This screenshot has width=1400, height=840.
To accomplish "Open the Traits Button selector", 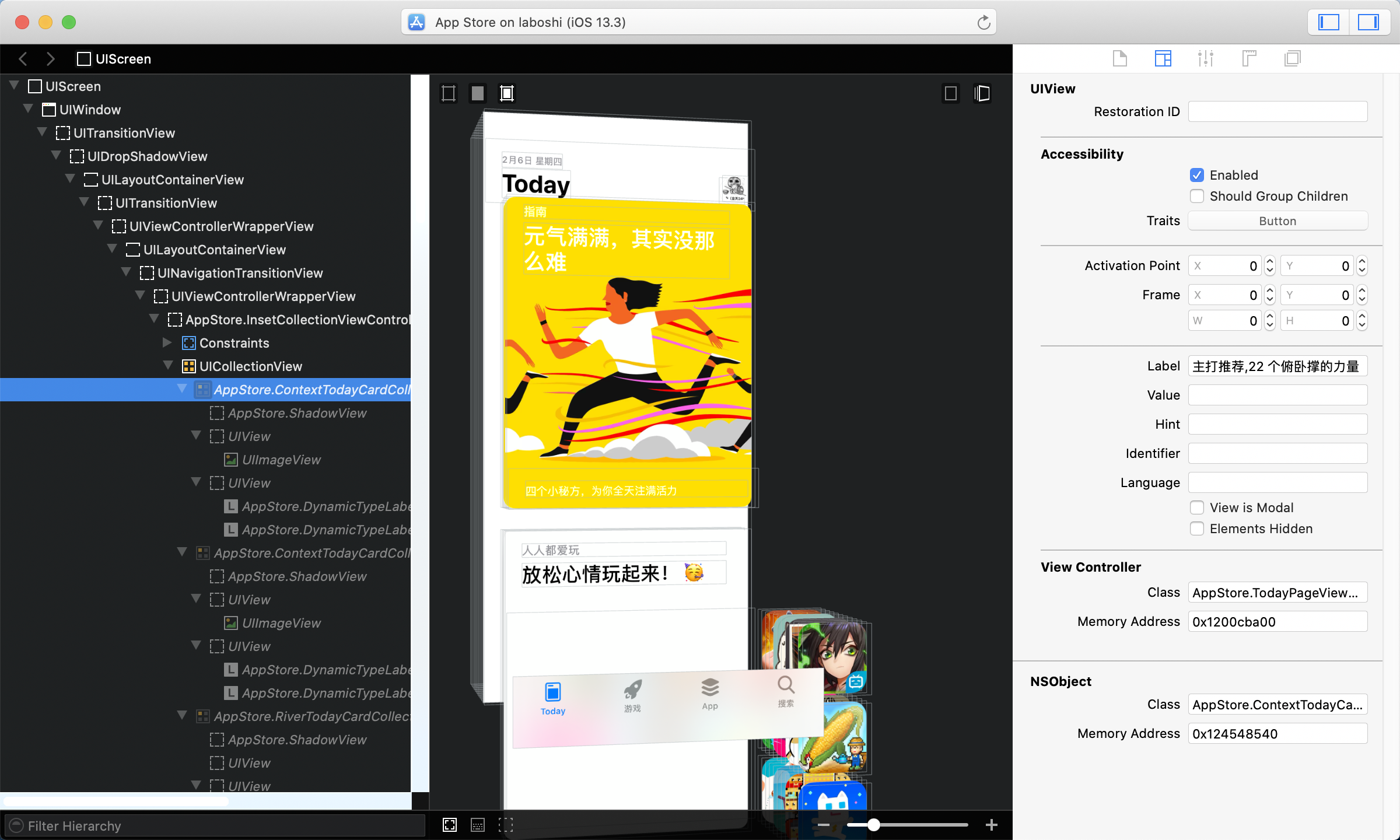I will pos(1277,221).
